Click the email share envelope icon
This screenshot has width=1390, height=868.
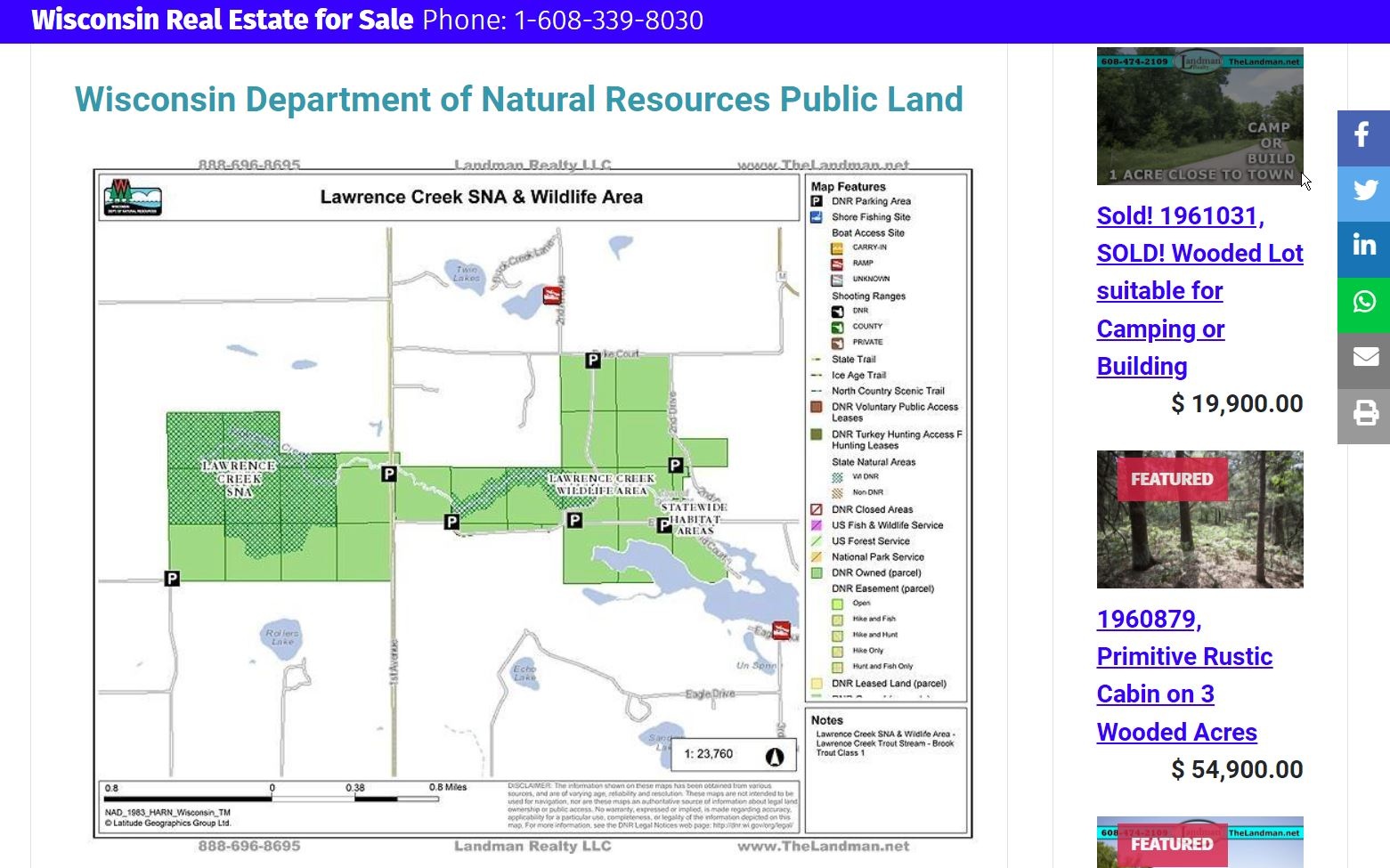[1363, 360]
